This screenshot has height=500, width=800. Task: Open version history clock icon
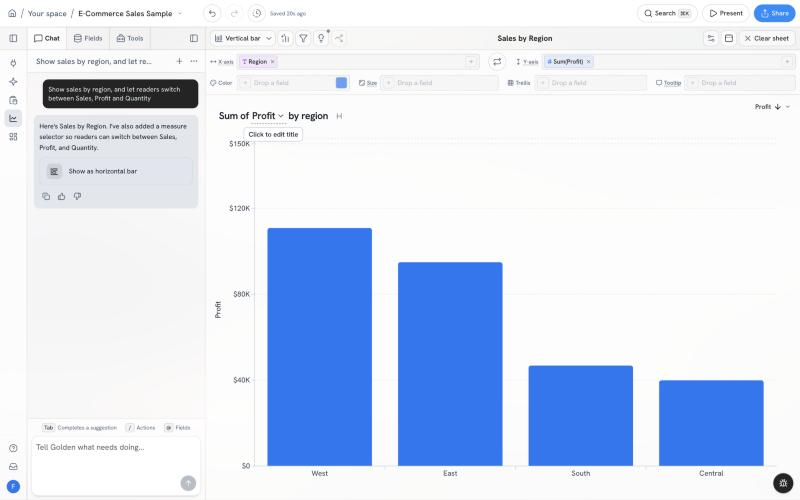tap(257, 13)
